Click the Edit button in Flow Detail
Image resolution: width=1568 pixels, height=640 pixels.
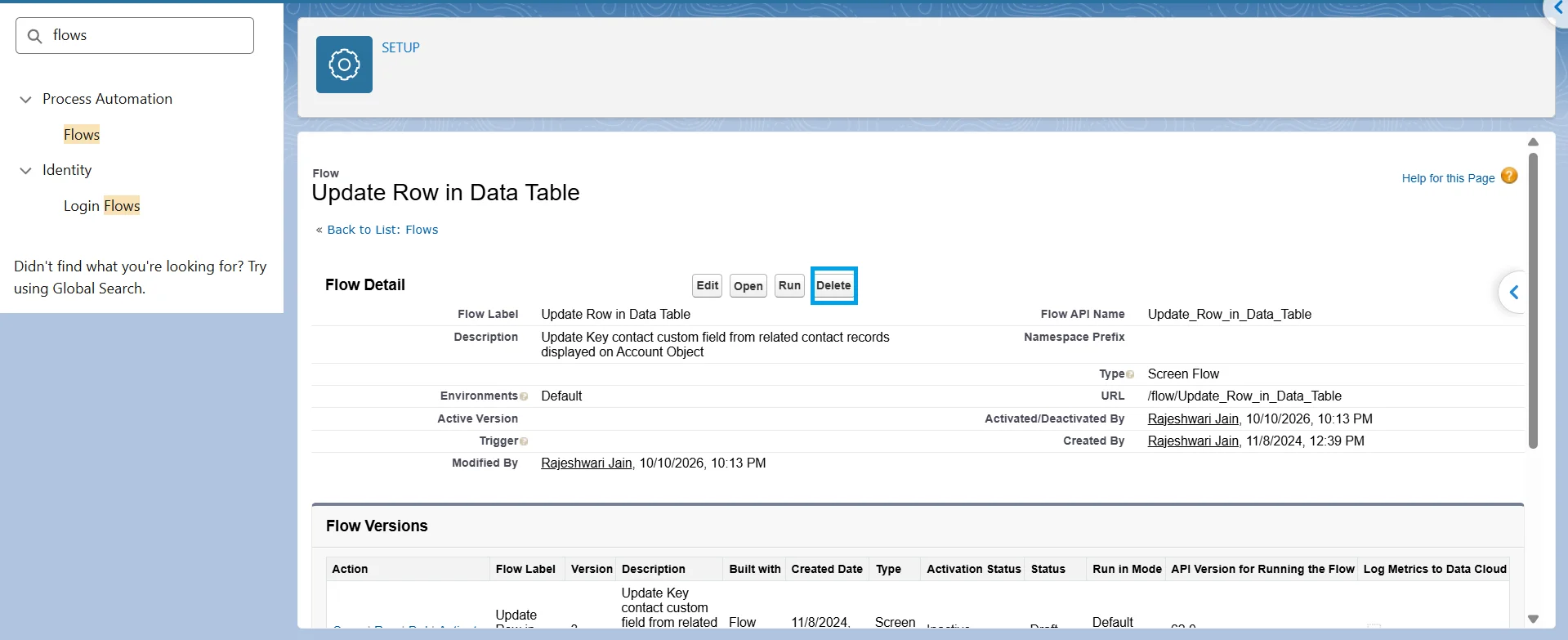click(708, 285)
